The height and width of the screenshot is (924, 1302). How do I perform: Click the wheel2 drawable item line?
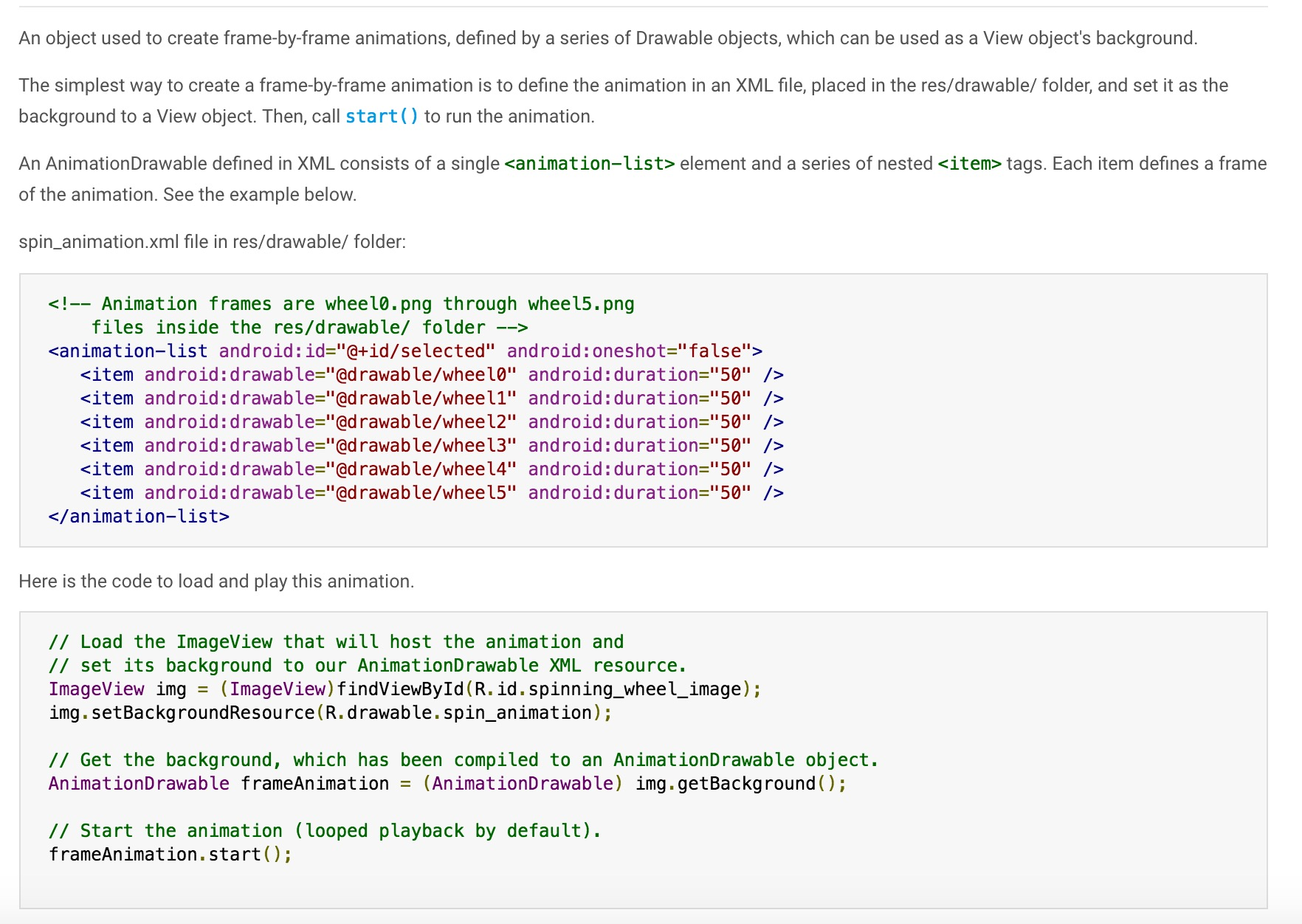[x=432, y=422]
